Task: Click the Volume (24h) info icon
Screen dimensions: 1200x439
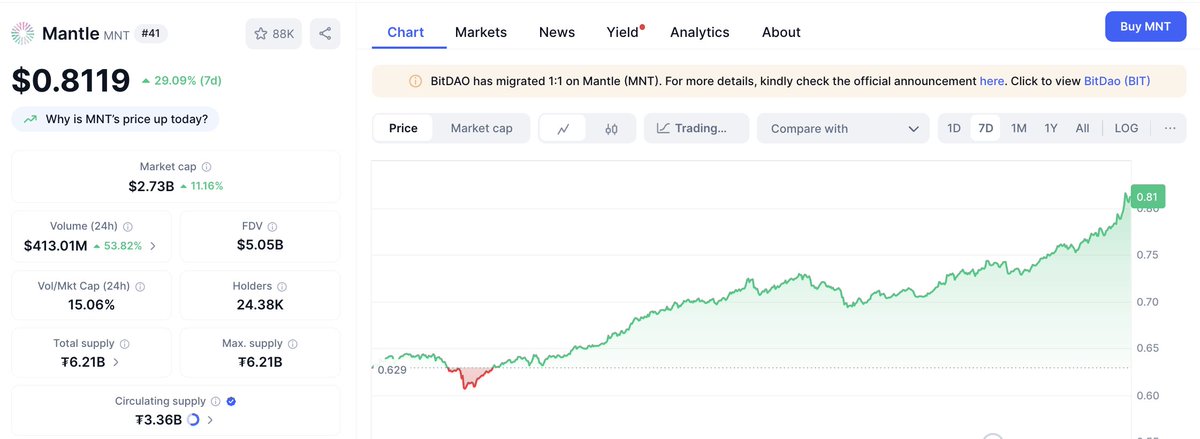Action: click(128, 227)
